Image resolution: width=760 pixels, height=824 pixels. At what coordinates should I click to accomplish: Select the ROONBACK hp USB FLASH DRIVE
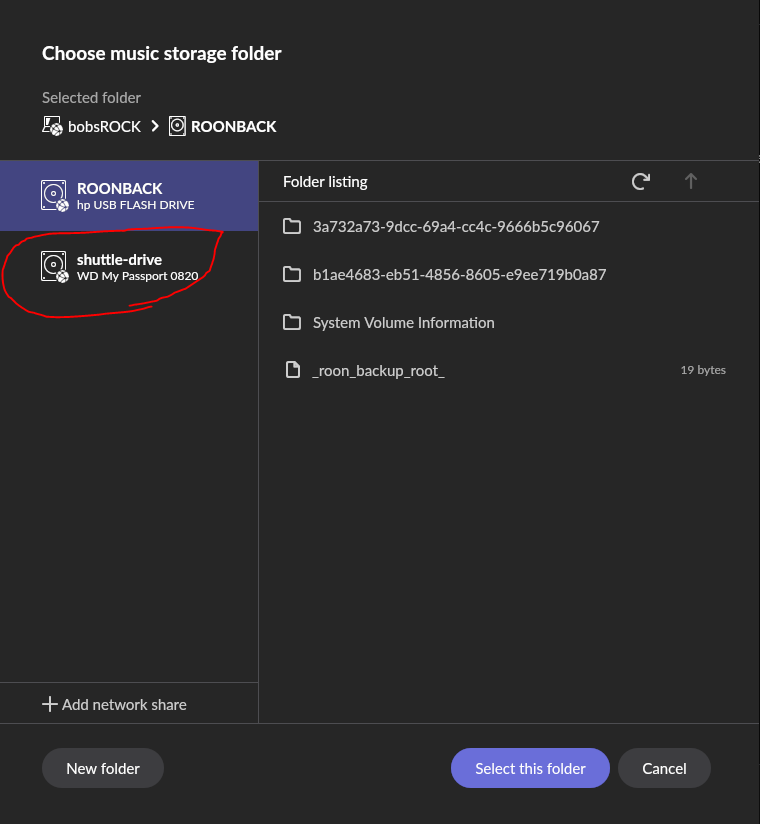129,196
